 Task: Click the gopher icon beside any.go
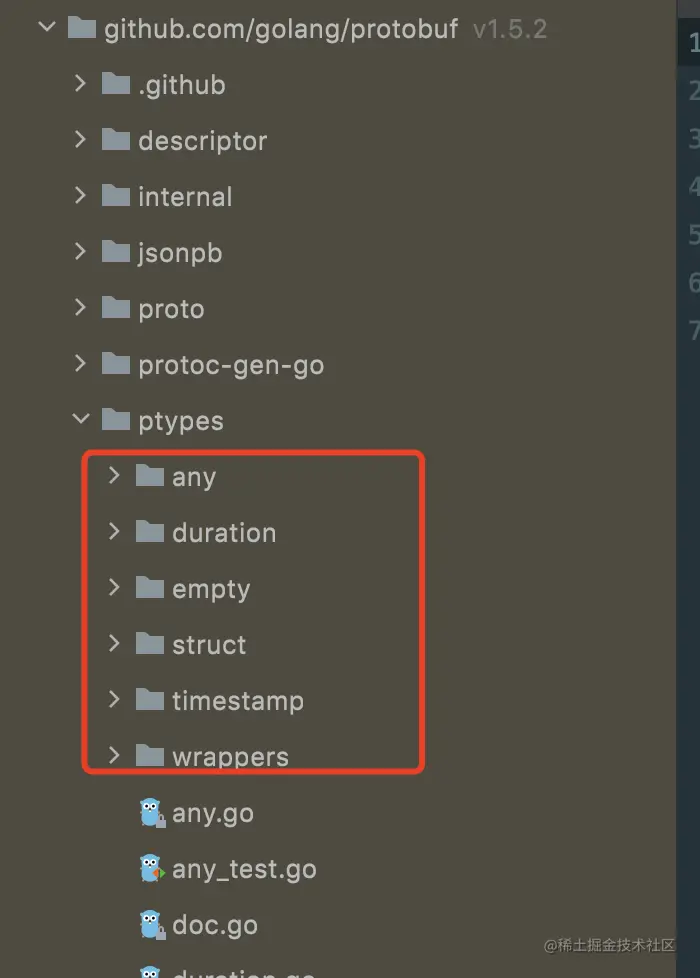click(x=150, y=813)
